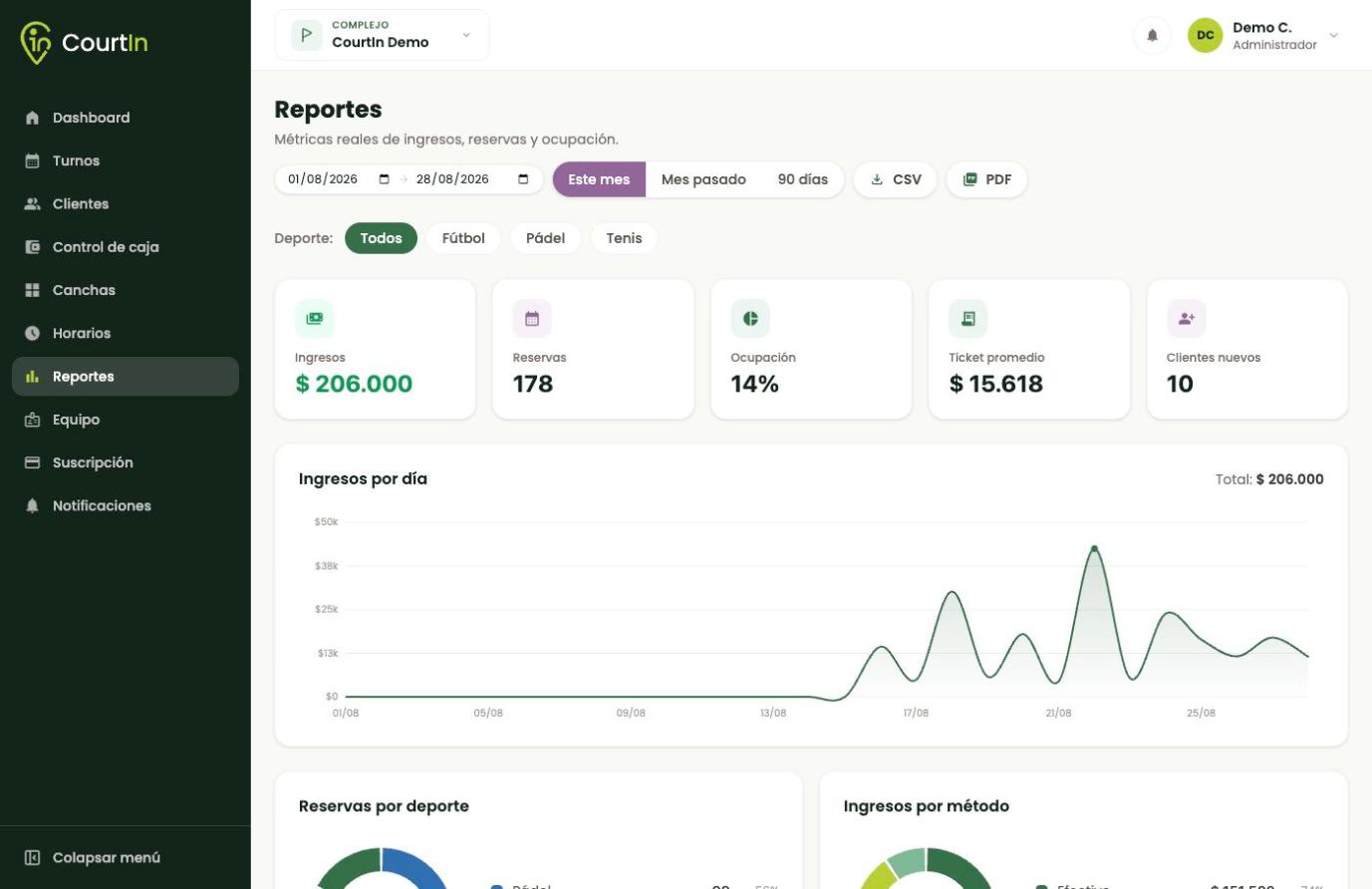Screen dimensions: 1372x889
Task: Click the Suscripción card icon in the sidebar
Action: [x=32, y=462]
